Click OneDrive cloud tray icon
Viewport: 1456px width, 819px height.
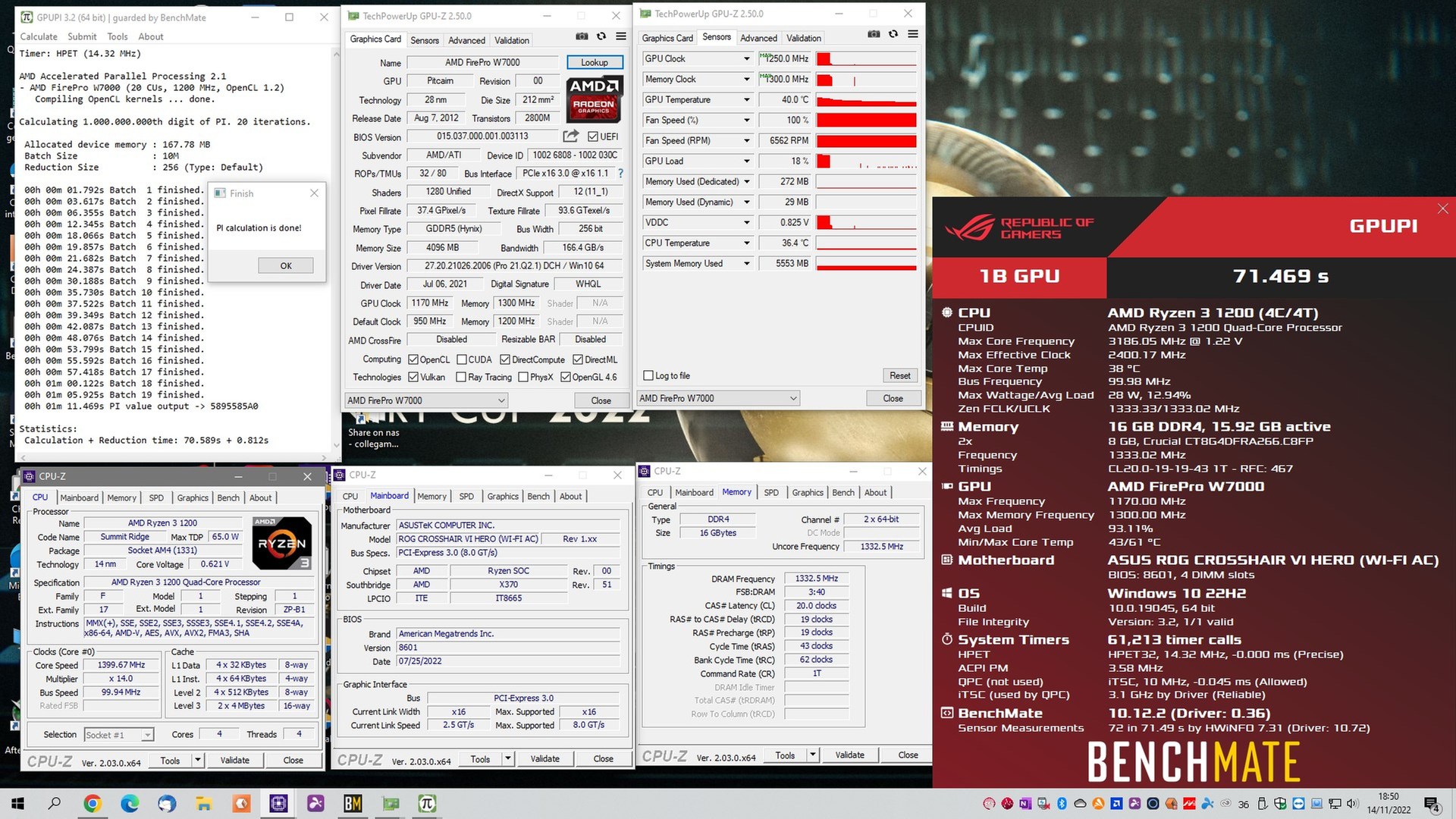[1080, 804]
